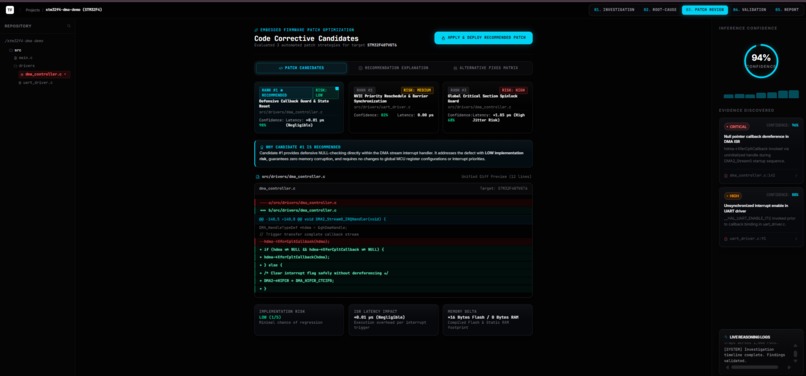Viewport: 806px width, 376px height.
Task: Expand chevron on dma_controller.c:142 evidence row
Action: tap(796, 175)
